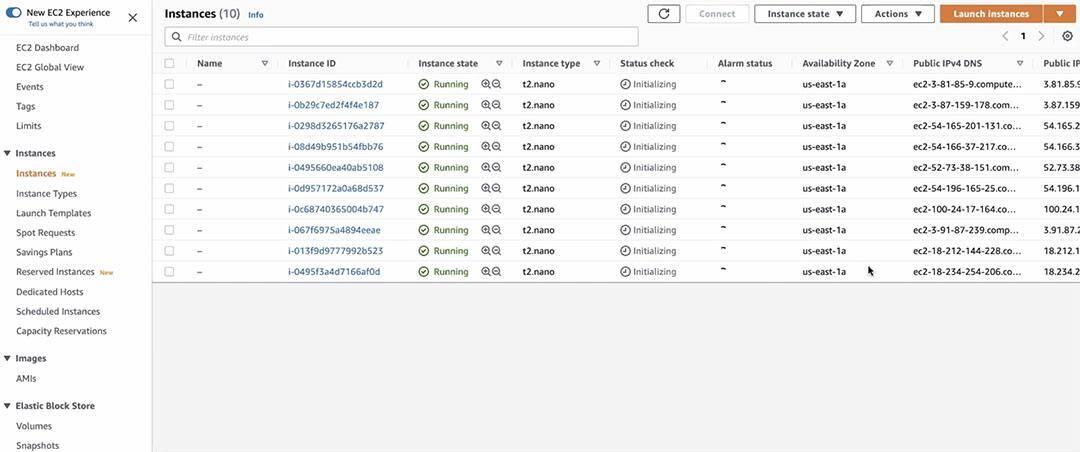The image size is (1080, 452).
Task: Check the box for instance i-0495f3a4d7166af0d
Action: pyautogui.click(x=169, y=271)
